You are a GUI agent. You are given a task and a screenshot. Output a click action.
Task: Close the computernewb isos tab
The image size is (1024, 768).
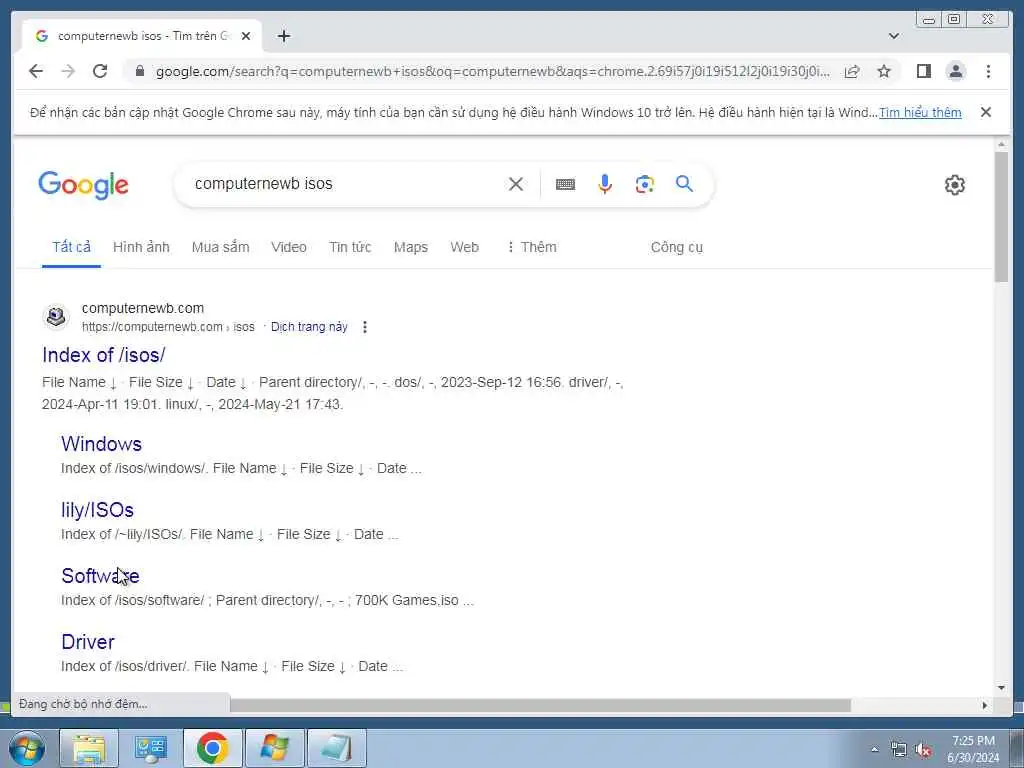click(246, 36)
